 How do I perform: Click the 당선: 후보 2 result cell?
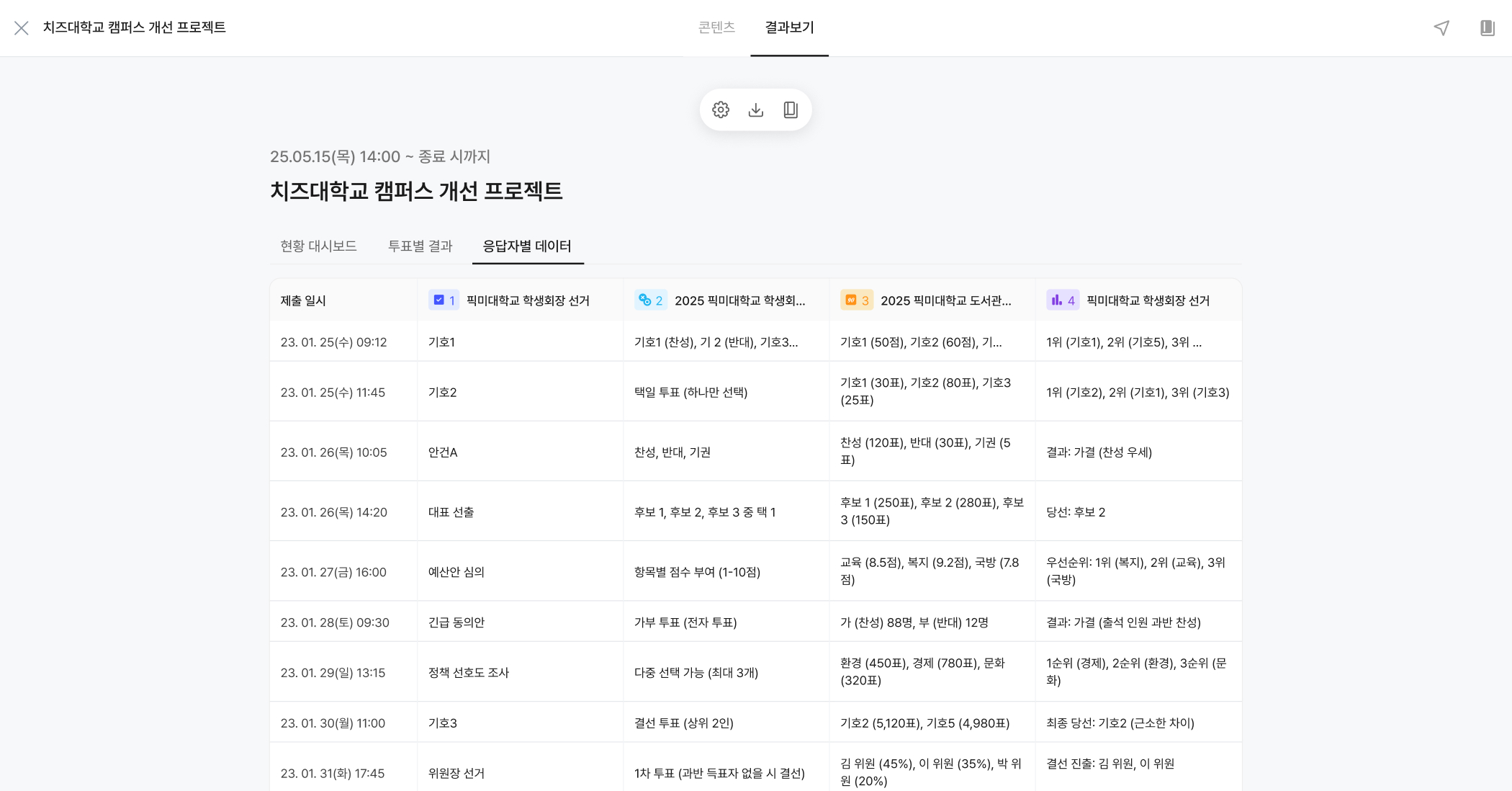tap(1075, 512)
